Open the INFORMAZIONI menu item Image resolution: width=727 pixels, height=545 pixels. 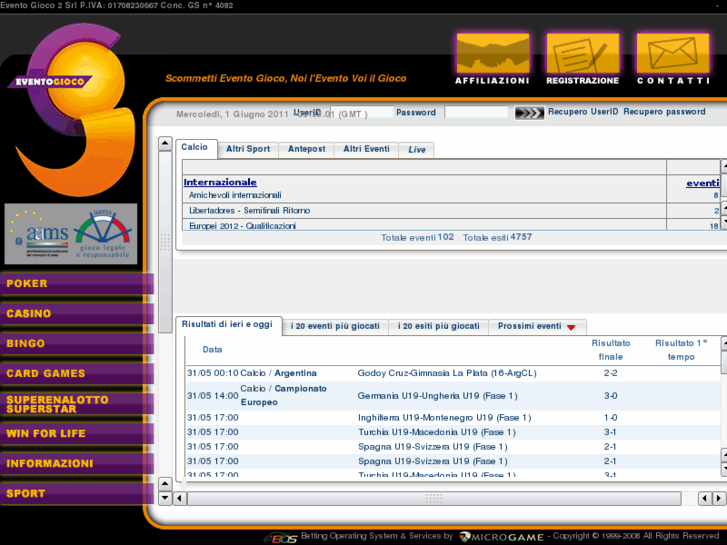tap(77, 463)
